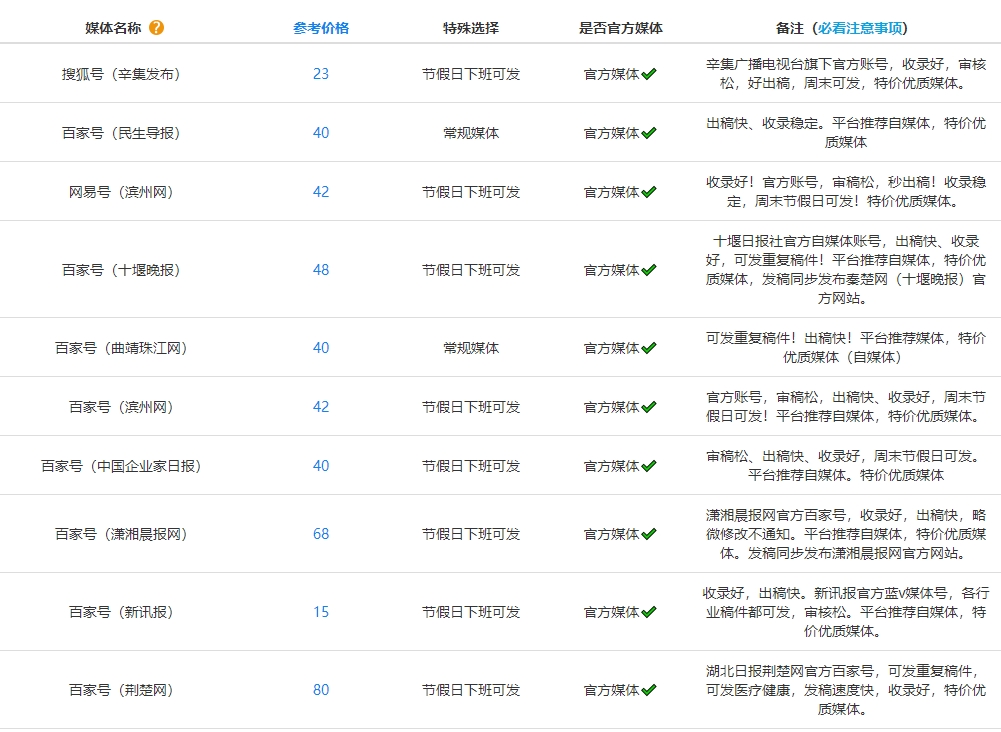Image resolution: width=1001 pixels, height=732 pixels.
Task: Click green checkmark in 搜狐号（辛集发布） row
Action: pos(649,74)
